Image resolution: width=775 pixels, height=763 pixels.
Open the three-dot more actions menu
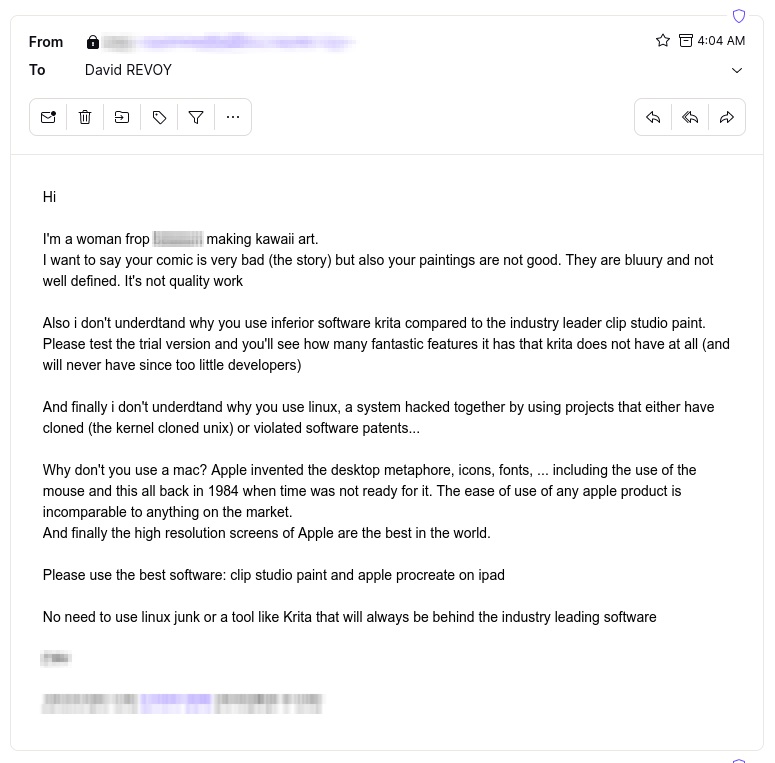[x=233, y=117]
